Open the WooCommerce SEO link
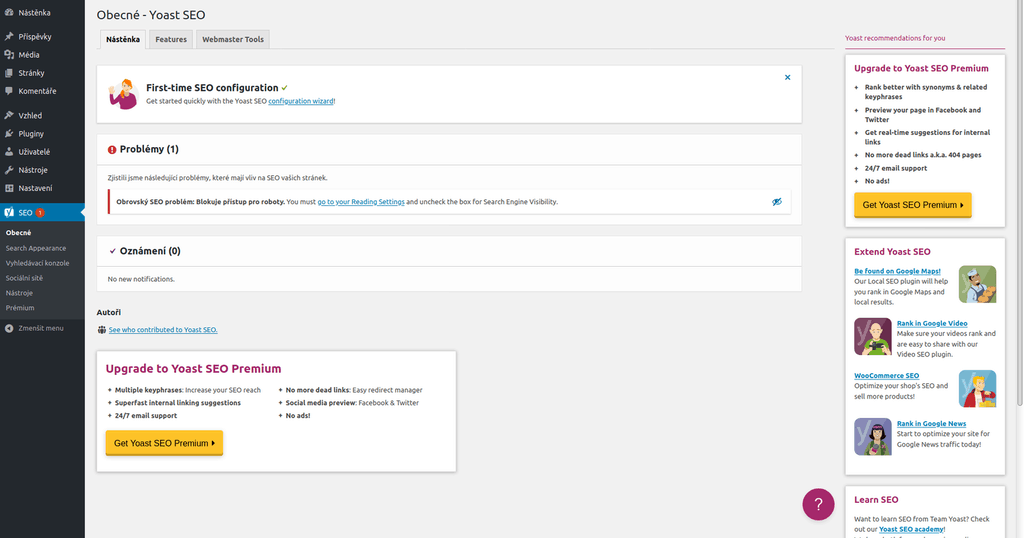Image resolution: width=1024 pixels, height=538 pixels. pyautogui.click(x=886, y=375)
